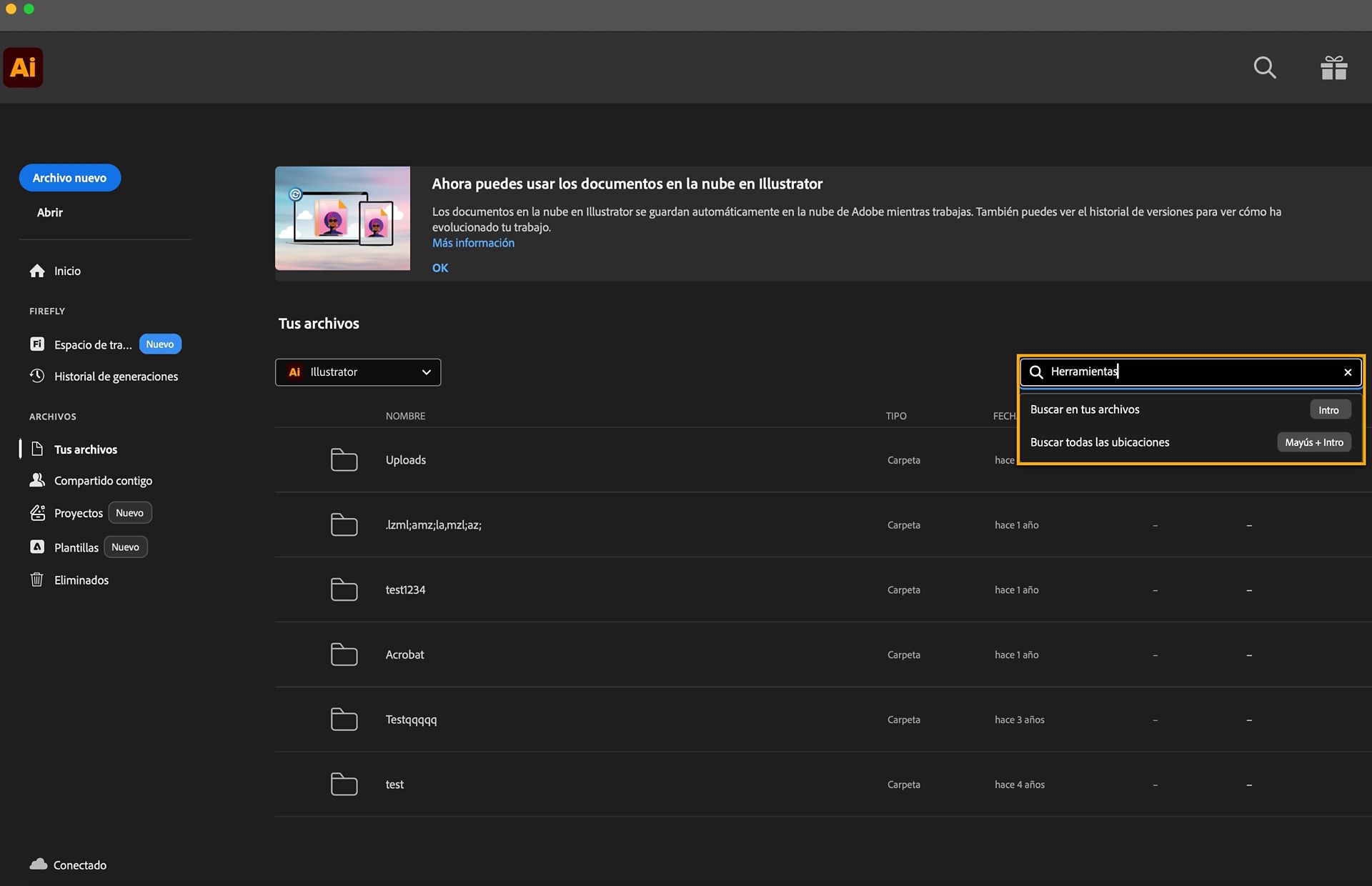Viewport: 1372px width, 886px height.
Task: Sort by the TIPO column header
Action: click(x=896, y=416)
